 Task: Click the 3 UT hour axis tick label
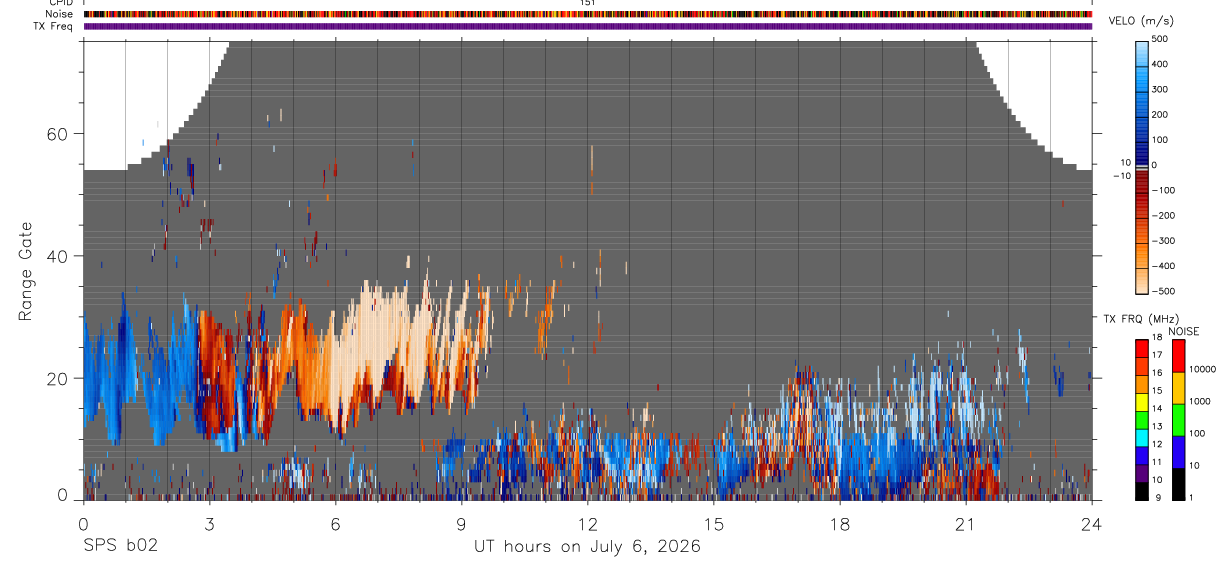point(209,522)
